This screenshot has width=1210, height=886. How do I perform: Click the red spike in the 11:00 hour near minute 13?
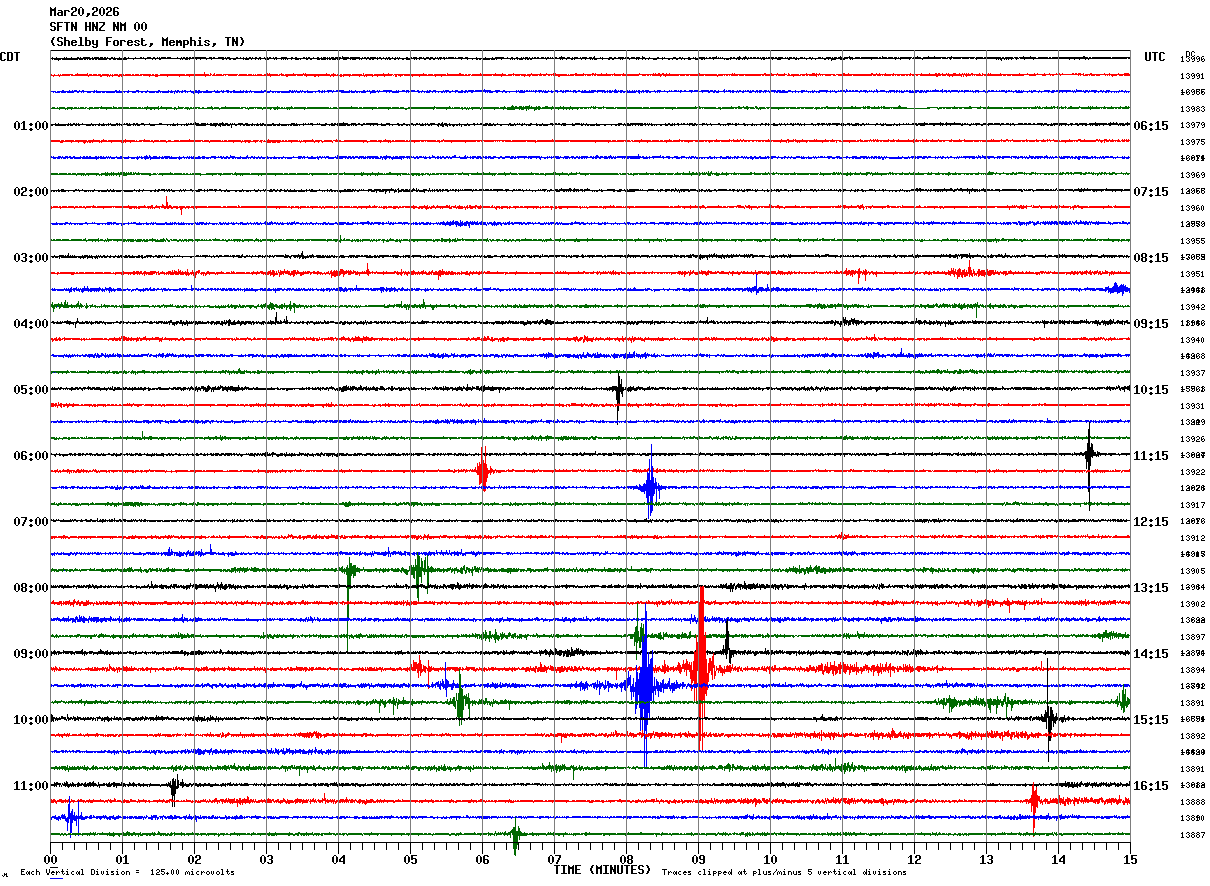(x=1035, y=802)
